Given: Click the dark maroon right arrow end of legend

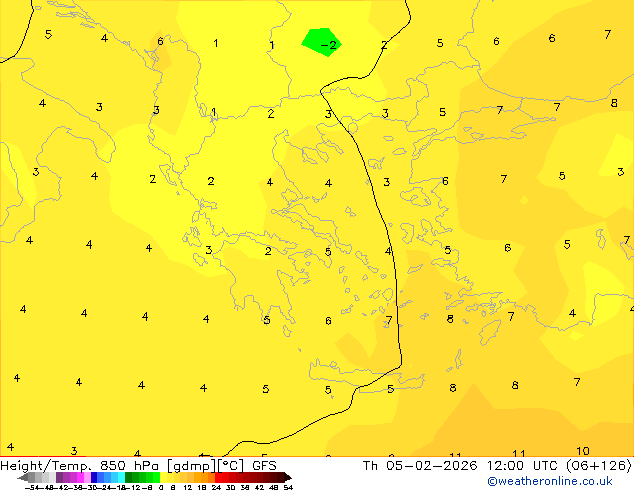Looking at the screenshot, I should [x=288, y=478].
